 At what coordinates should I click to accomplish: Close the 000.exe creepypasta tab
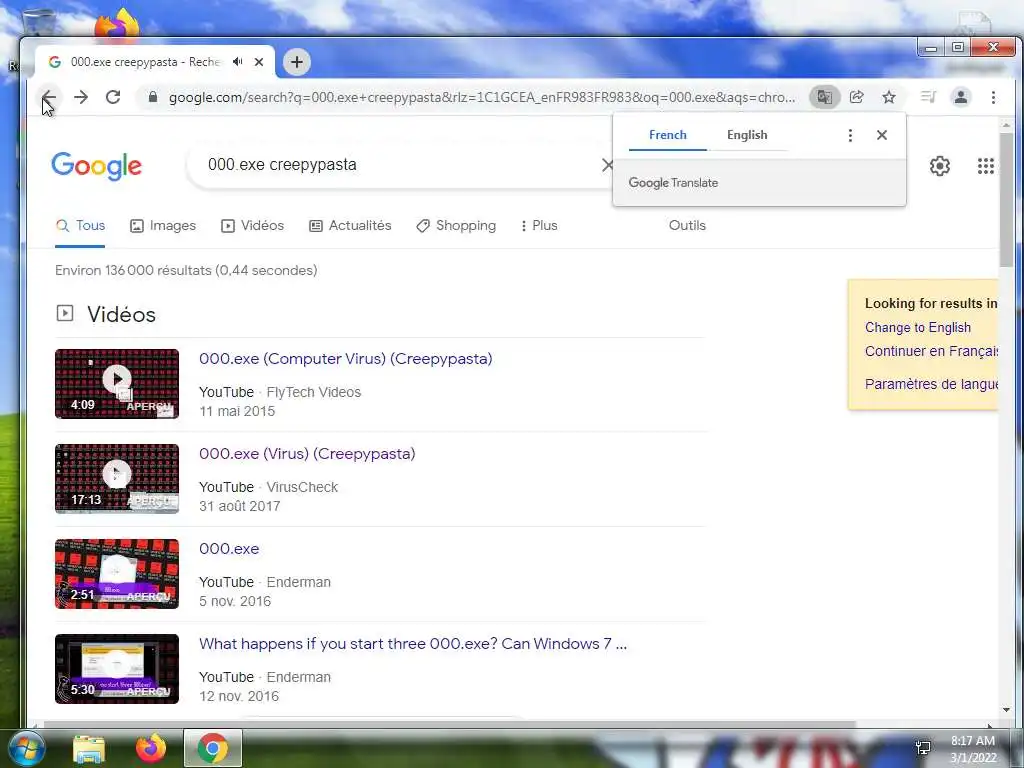pos(259,62)
